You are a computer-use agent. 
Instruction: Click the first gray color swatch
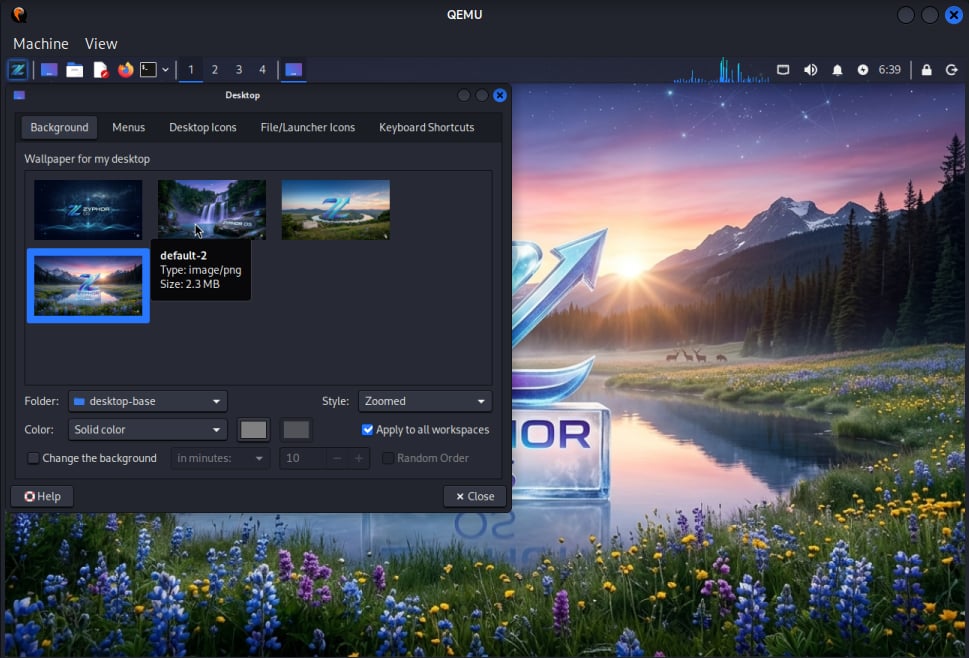point(254,430)
